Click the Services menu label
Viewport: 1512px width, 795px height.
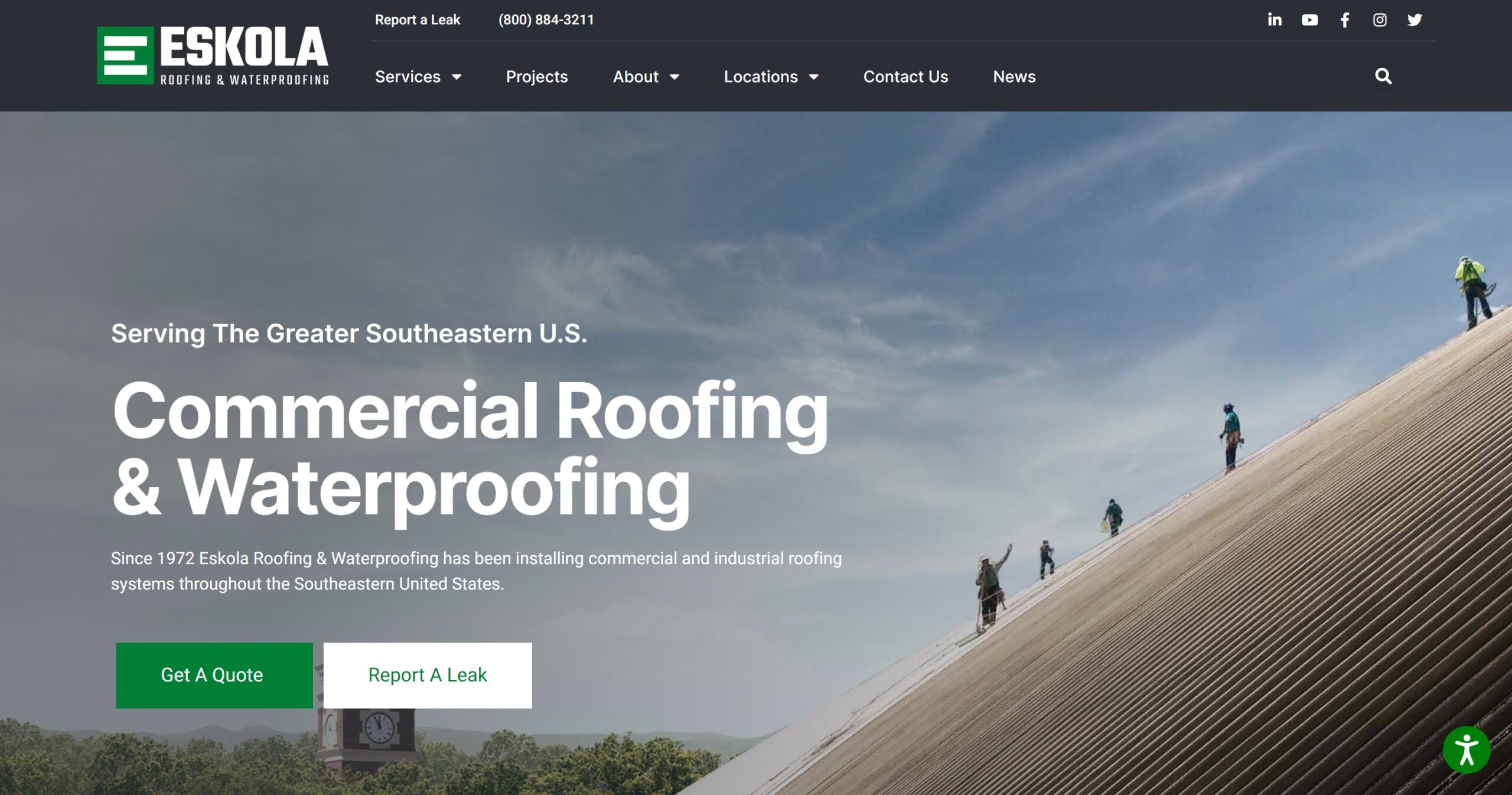tap(408, 77)
